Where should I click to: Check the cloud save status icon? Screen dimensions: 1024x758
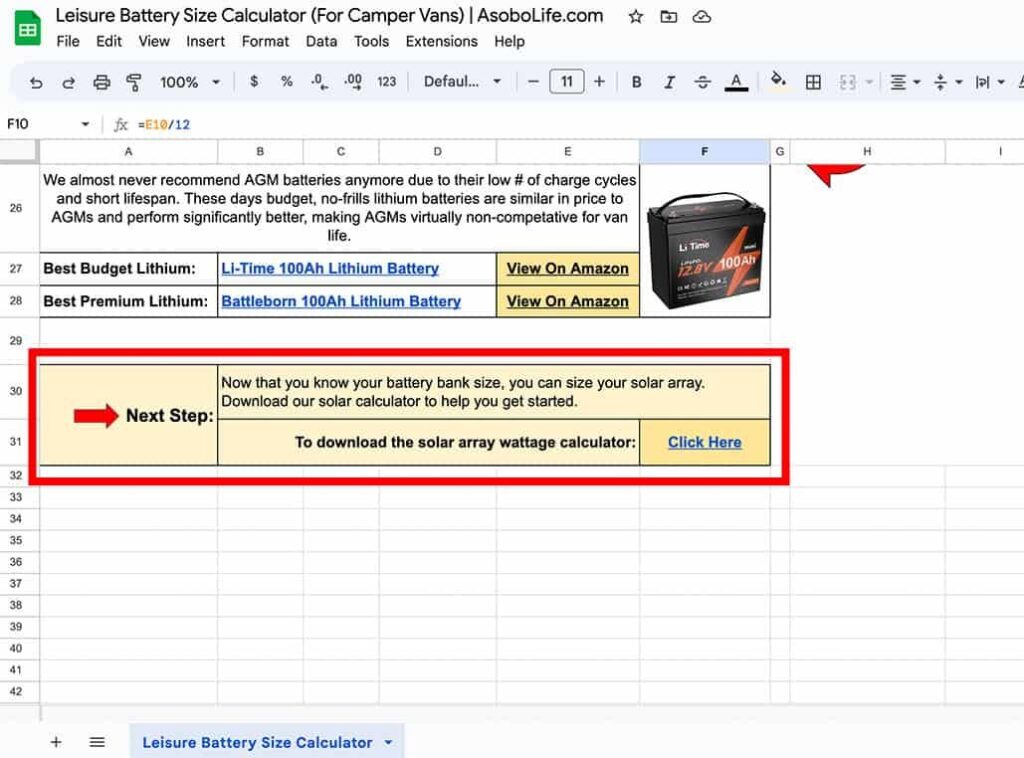click(702, 17)
